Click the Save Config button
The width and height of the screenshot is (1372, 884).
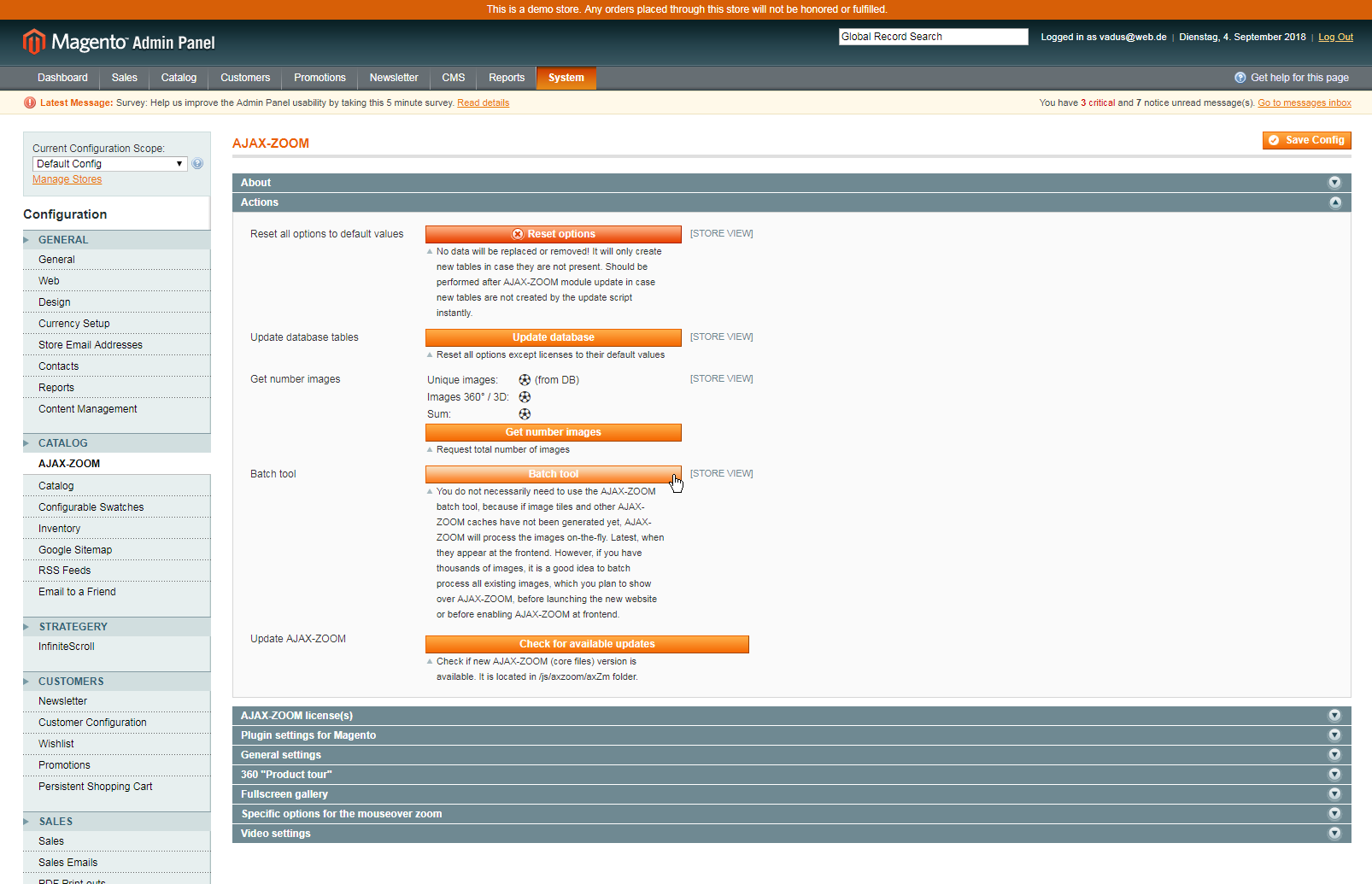tap(1306, 140)
